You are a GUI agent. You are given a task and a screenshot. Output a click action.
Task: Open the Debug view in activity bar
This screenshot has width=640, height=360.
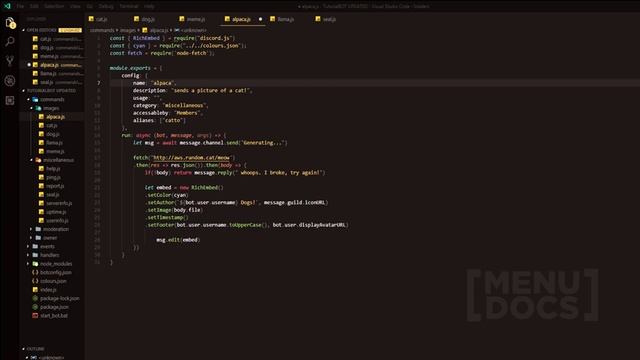click(10, 81)
